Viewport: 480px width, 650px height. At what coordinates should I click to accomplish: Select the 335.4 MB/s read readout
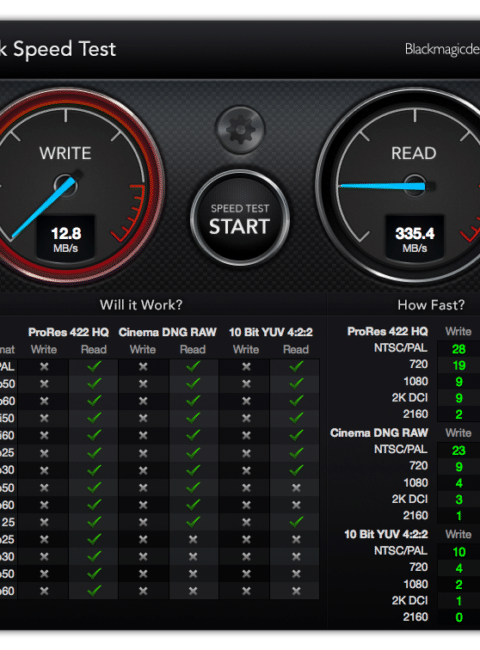tap(415, 239)
